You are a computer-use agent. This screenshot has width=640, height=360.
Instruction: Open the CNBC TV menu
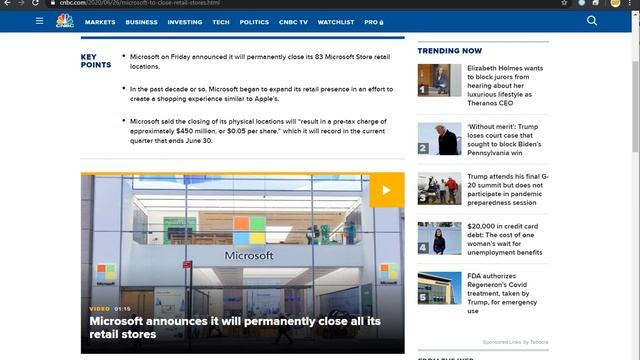click(x=293, y=22)
